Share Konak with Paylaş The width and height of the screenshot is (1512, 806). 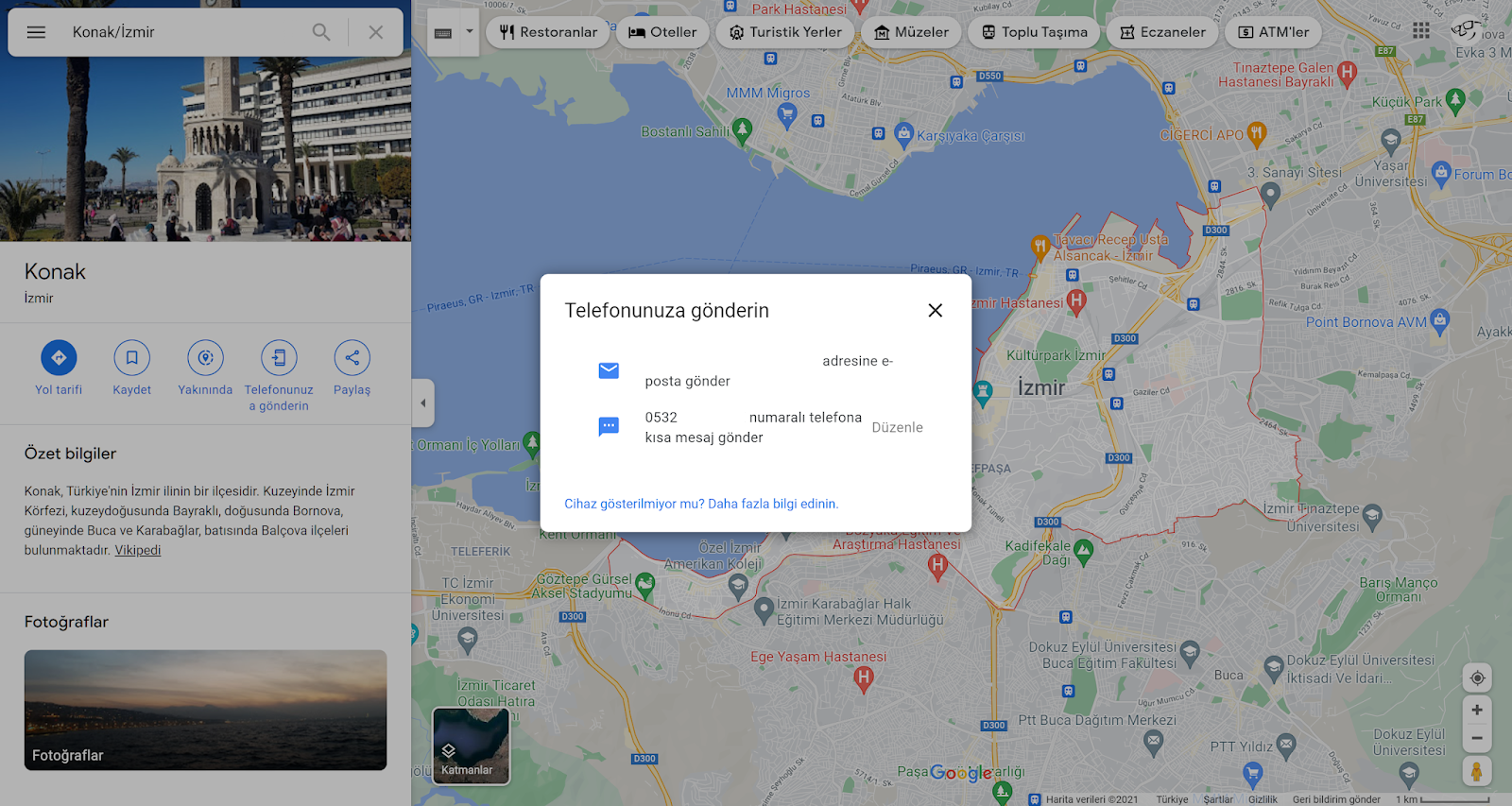point(352,368)
